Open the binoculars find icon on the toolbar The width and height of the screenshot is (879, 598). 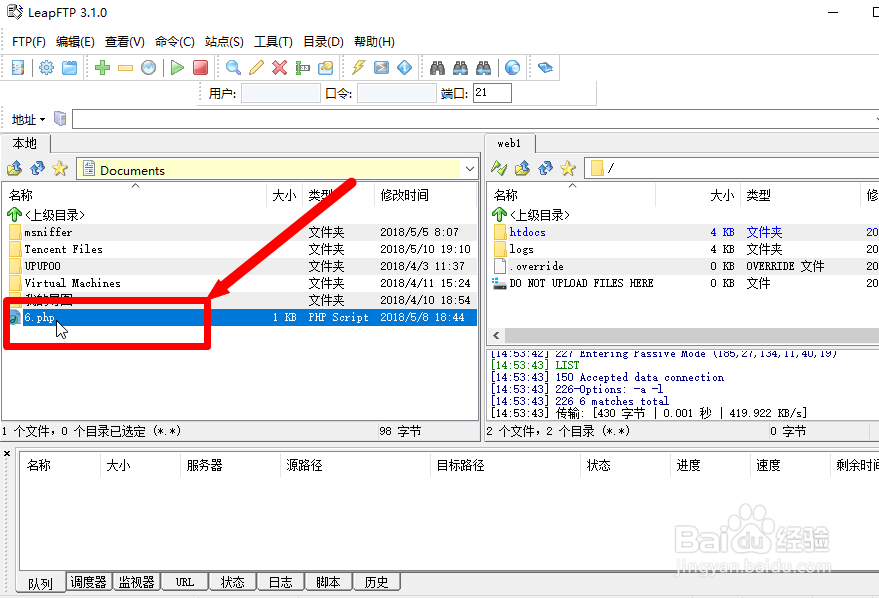click(x=437, y=67)
